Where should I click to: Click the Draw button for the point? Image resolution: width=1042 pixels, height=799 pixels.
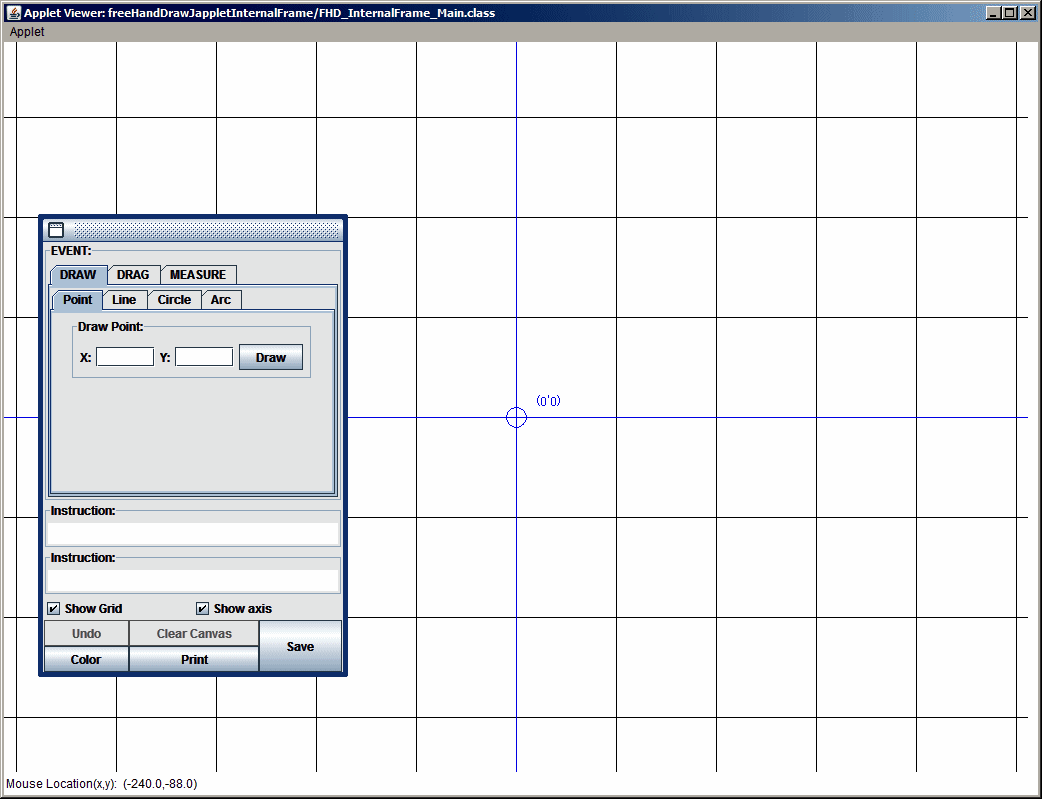tap(271, 357)
